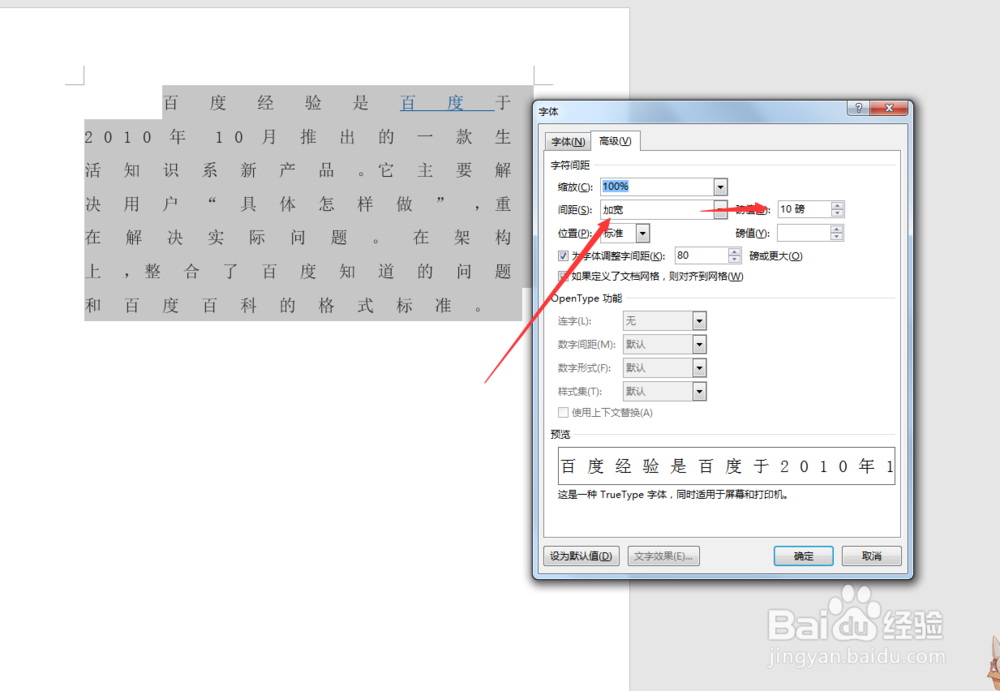This screenshot has height=691, width=1000.
Task: Toggle 使用上下文替换(A) checkbox
Action: (x=563, y=413)
